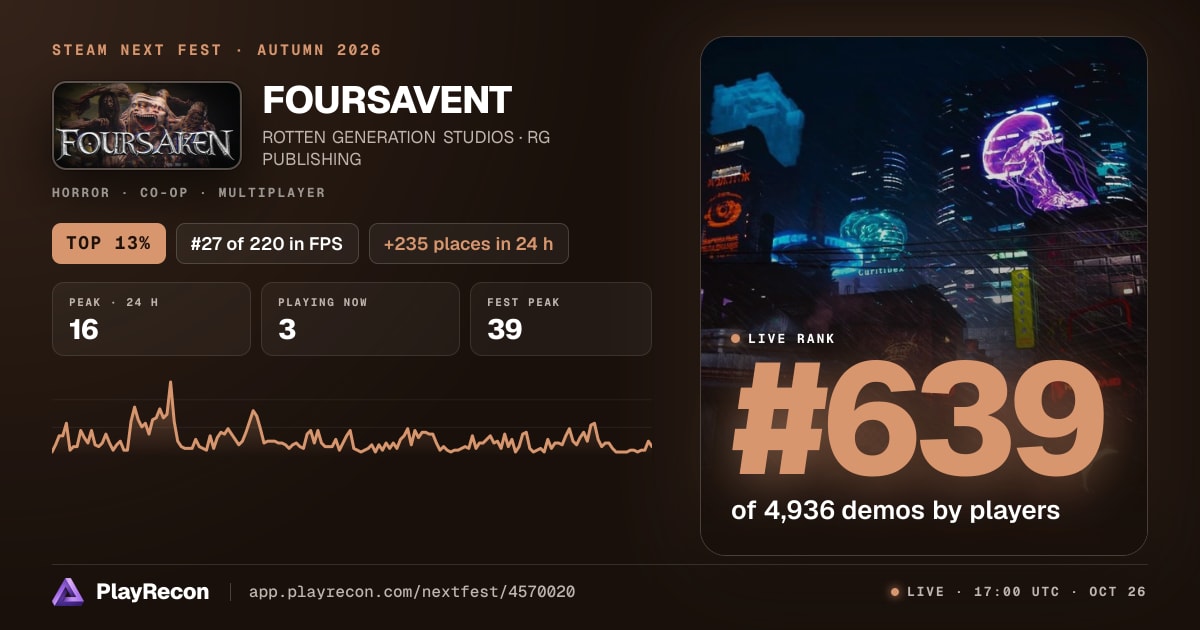Image resolution: width=1200 pixels, height=630 pixels.
Task: Select the TOP 13% badge
Action: [x=109, y=243]
